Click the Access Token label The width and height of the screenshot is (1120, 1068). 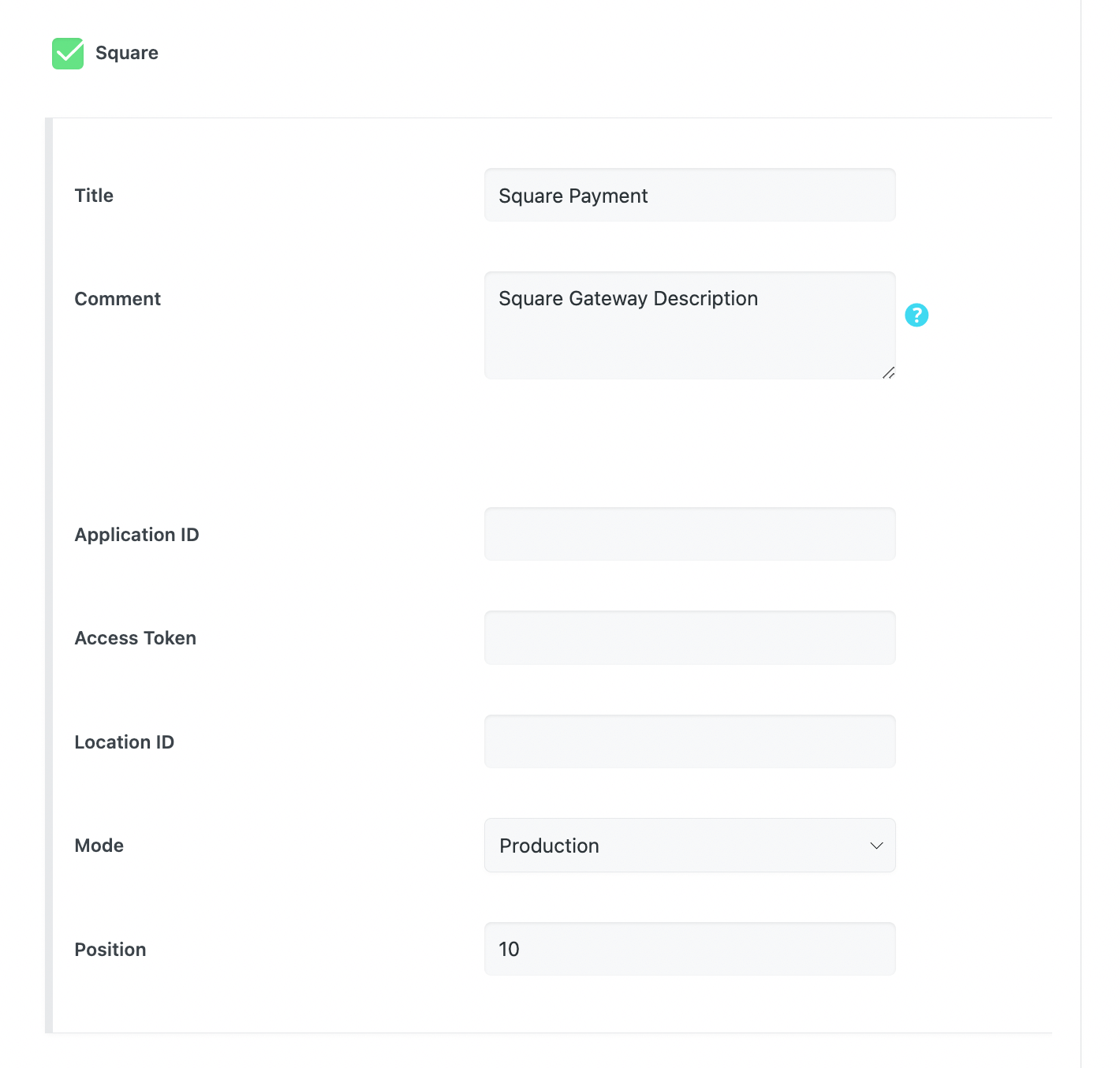(x=135, y=638)
